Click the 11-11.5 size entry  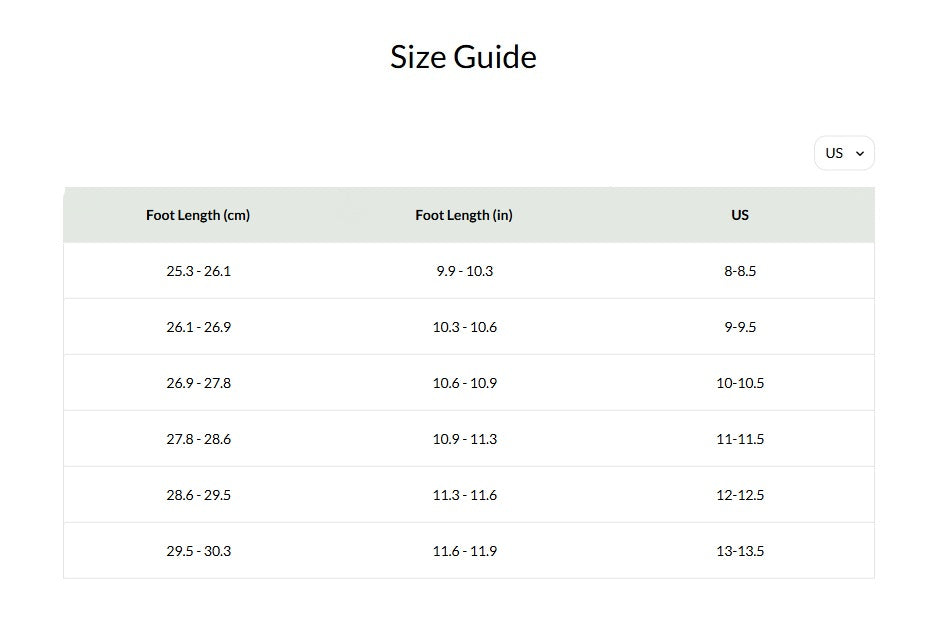[x=739, y=438]
